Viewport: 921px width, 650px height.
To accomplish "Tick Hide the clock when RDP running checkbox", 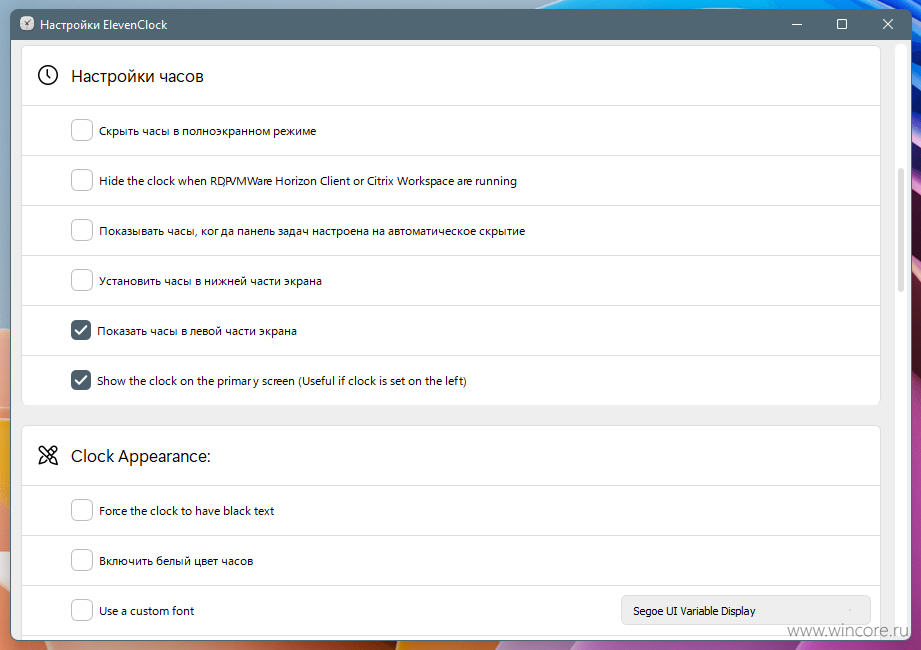I will click(82, 180).
